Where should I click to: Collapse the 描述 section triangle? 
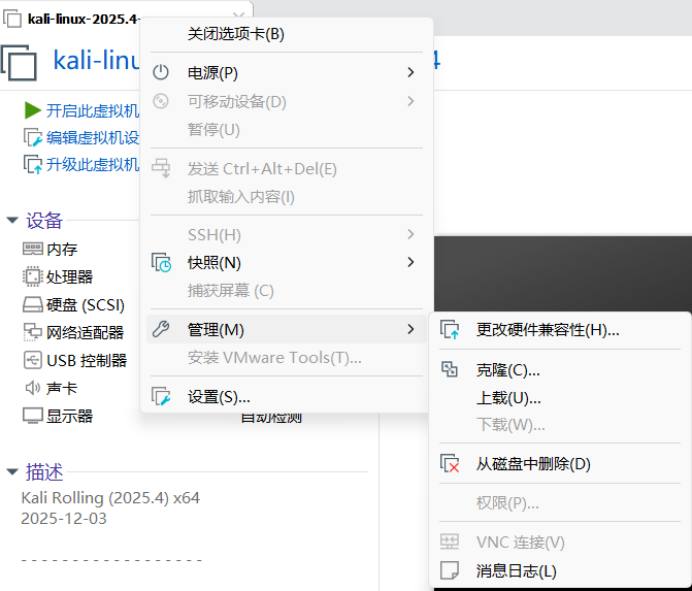[x=12, y=472]
